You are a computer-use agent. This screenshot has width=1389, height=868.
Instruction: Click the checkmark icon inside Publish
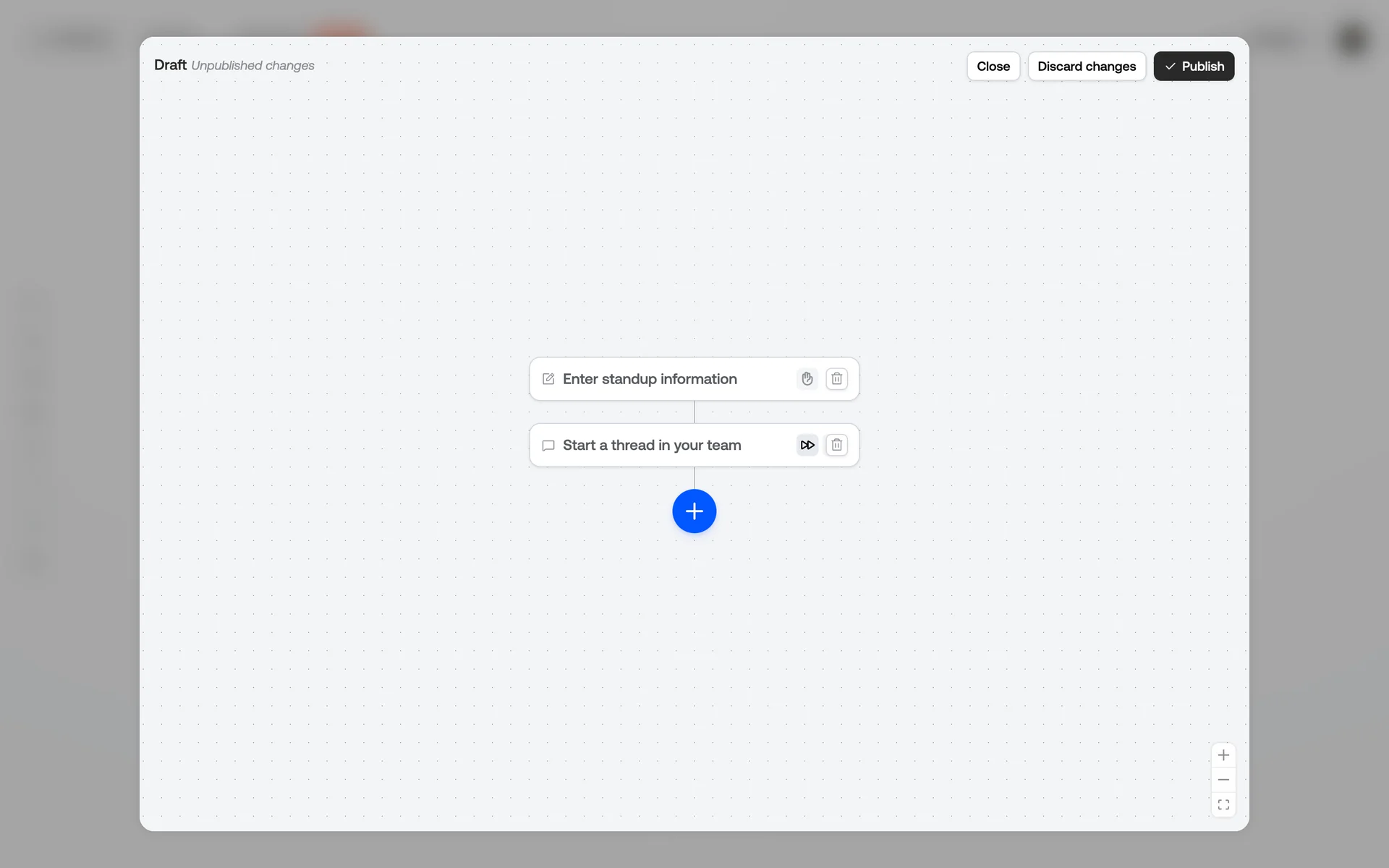coord(1170,67)
